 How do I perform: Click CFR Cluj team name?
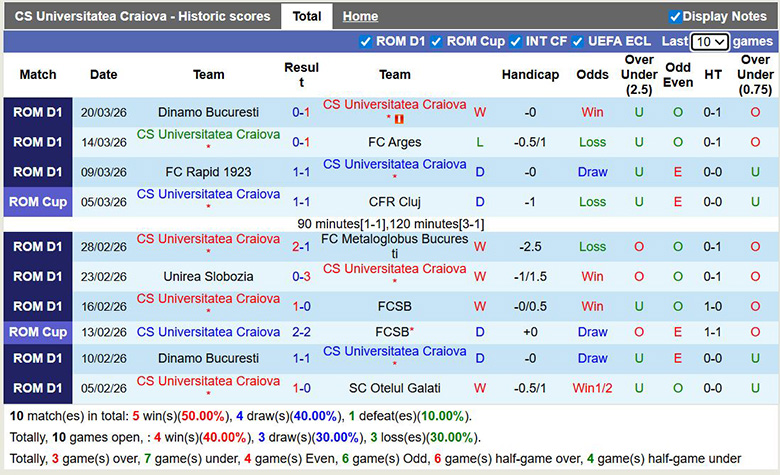pos(394,202)
